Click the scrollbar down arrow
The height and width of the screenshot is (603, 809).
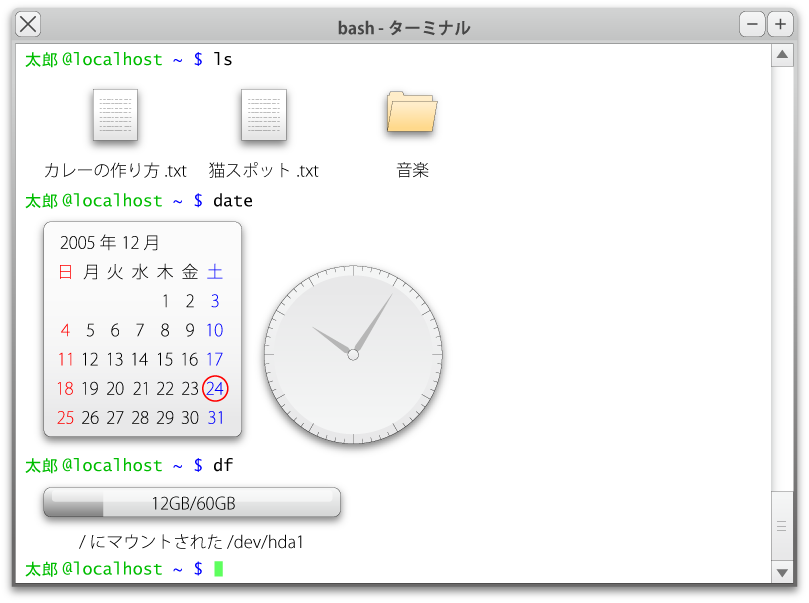783,572
